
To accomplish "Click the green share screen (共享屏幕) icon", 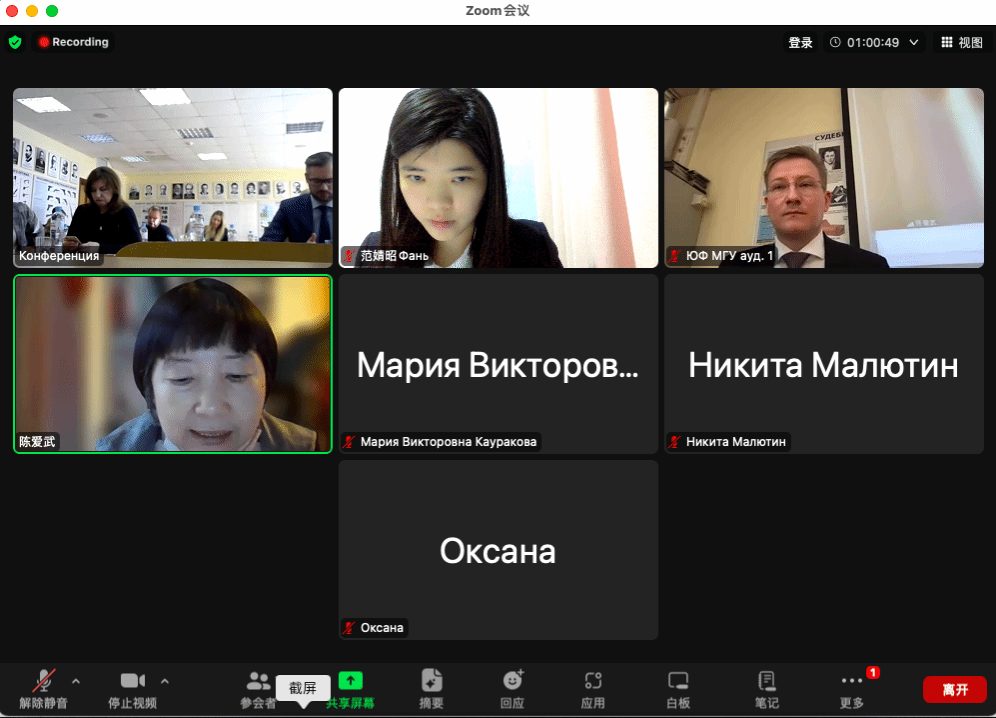I will (350, 681).
